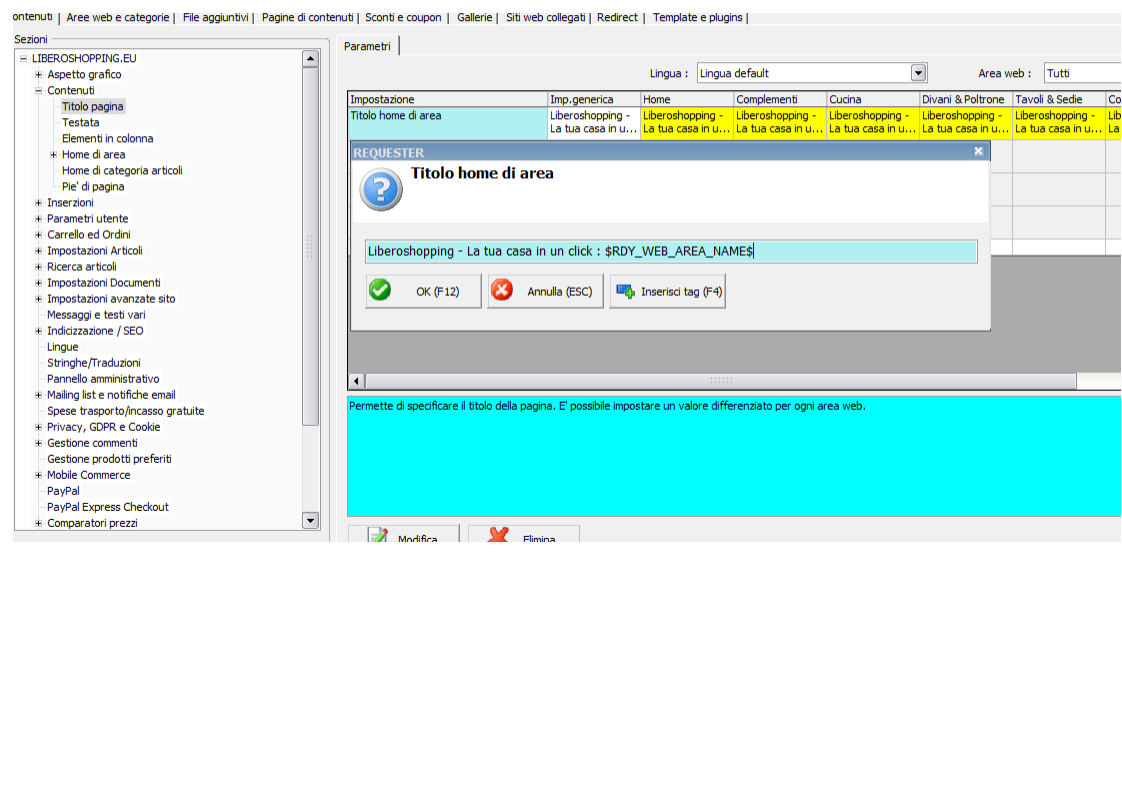The width and height of the screenshot is (1122, 793).
Task: Expand the Impostazioni Documenti node
Action: click(39, 283)
